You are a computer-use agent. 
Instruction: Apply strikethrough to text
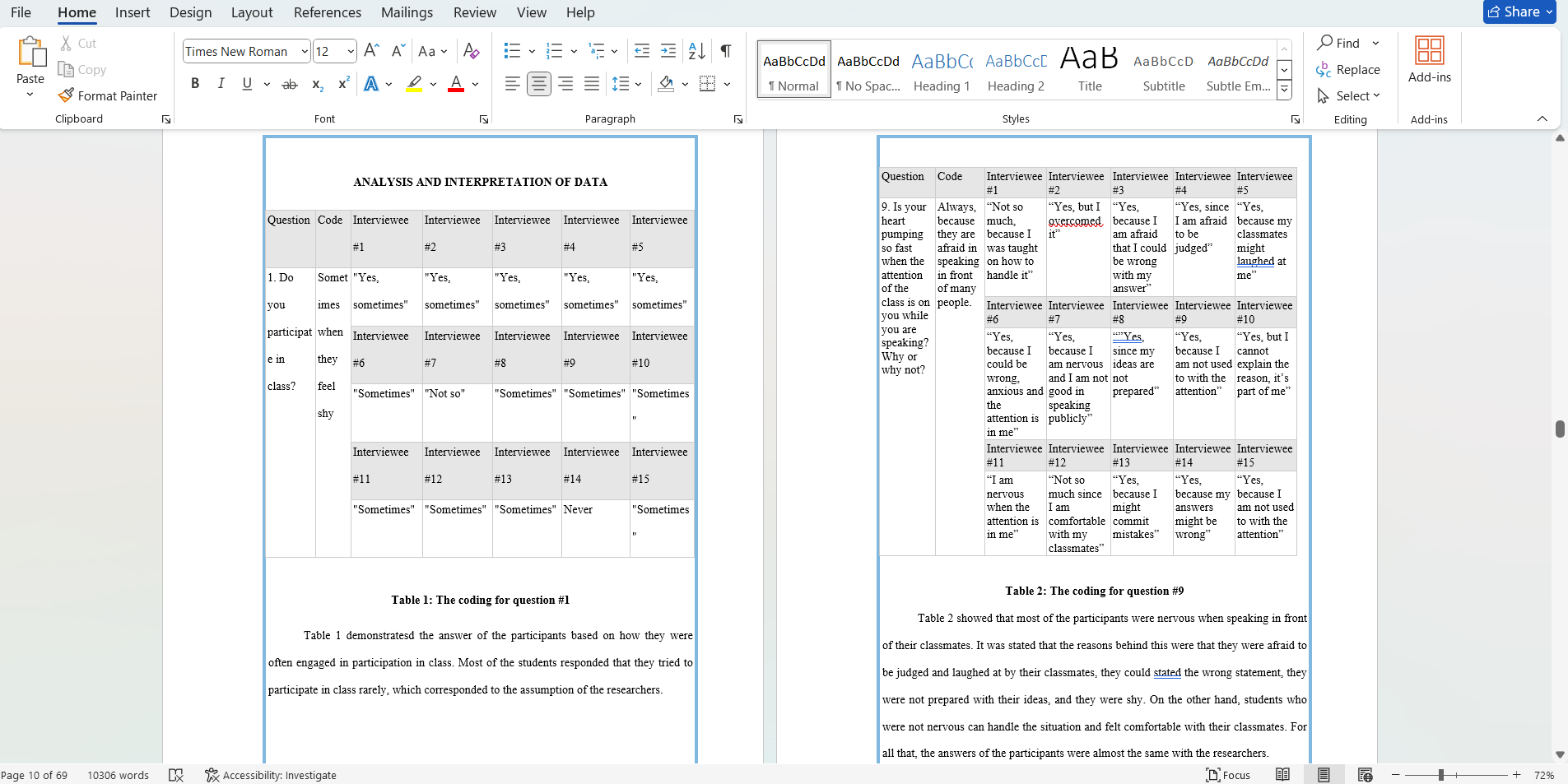(289, 84)
